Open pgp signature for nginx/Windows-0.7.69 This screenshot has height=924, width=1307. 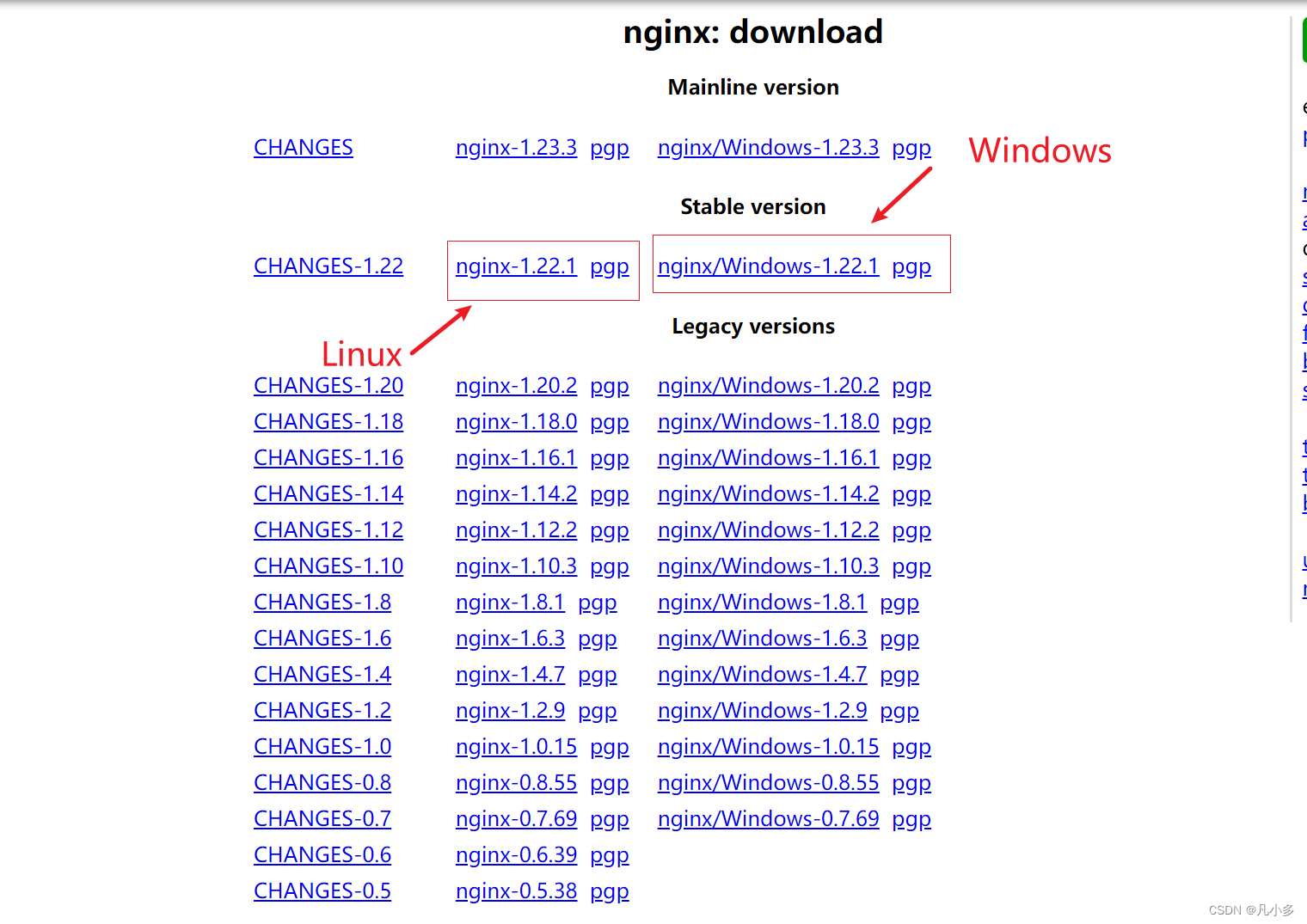(911, 819)
